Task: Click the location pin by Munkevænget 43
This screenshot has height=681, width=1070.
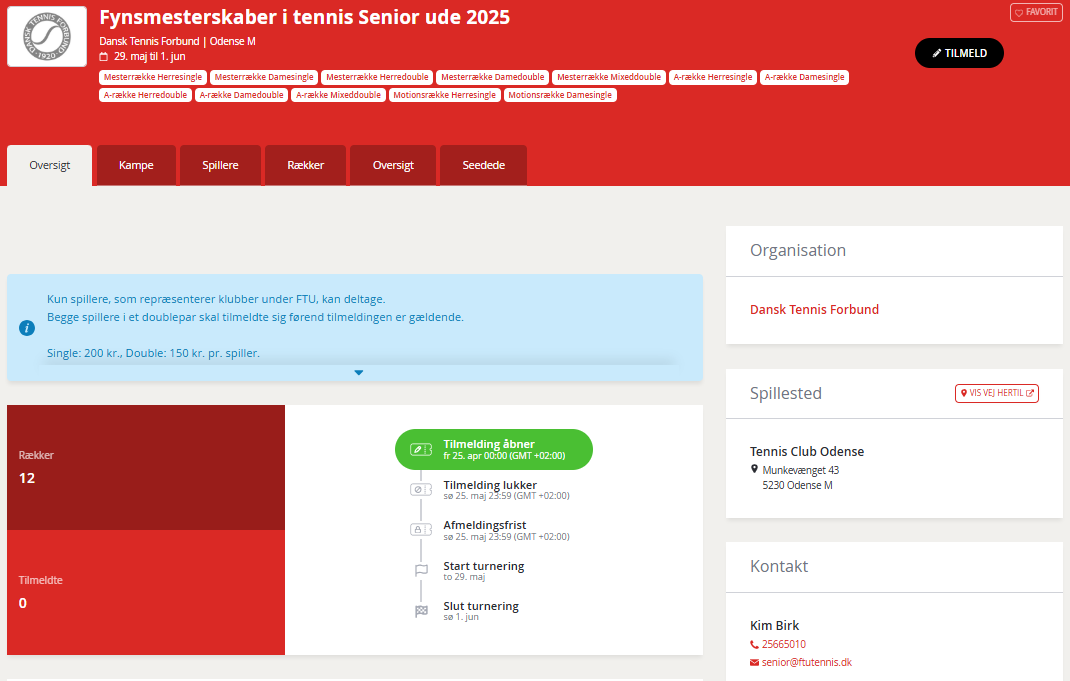Action: [x=754, y=469]
